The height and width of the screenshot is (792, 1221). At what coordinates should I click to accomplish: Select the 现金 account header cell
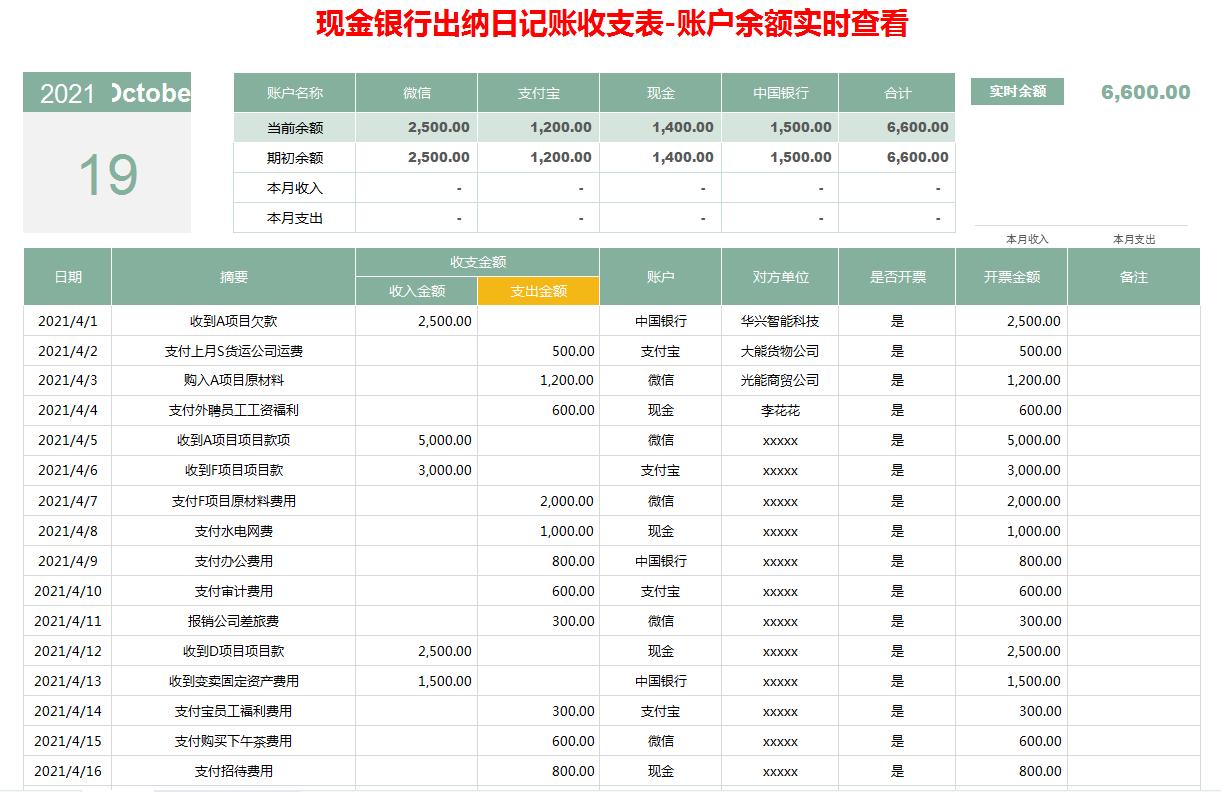659,91
